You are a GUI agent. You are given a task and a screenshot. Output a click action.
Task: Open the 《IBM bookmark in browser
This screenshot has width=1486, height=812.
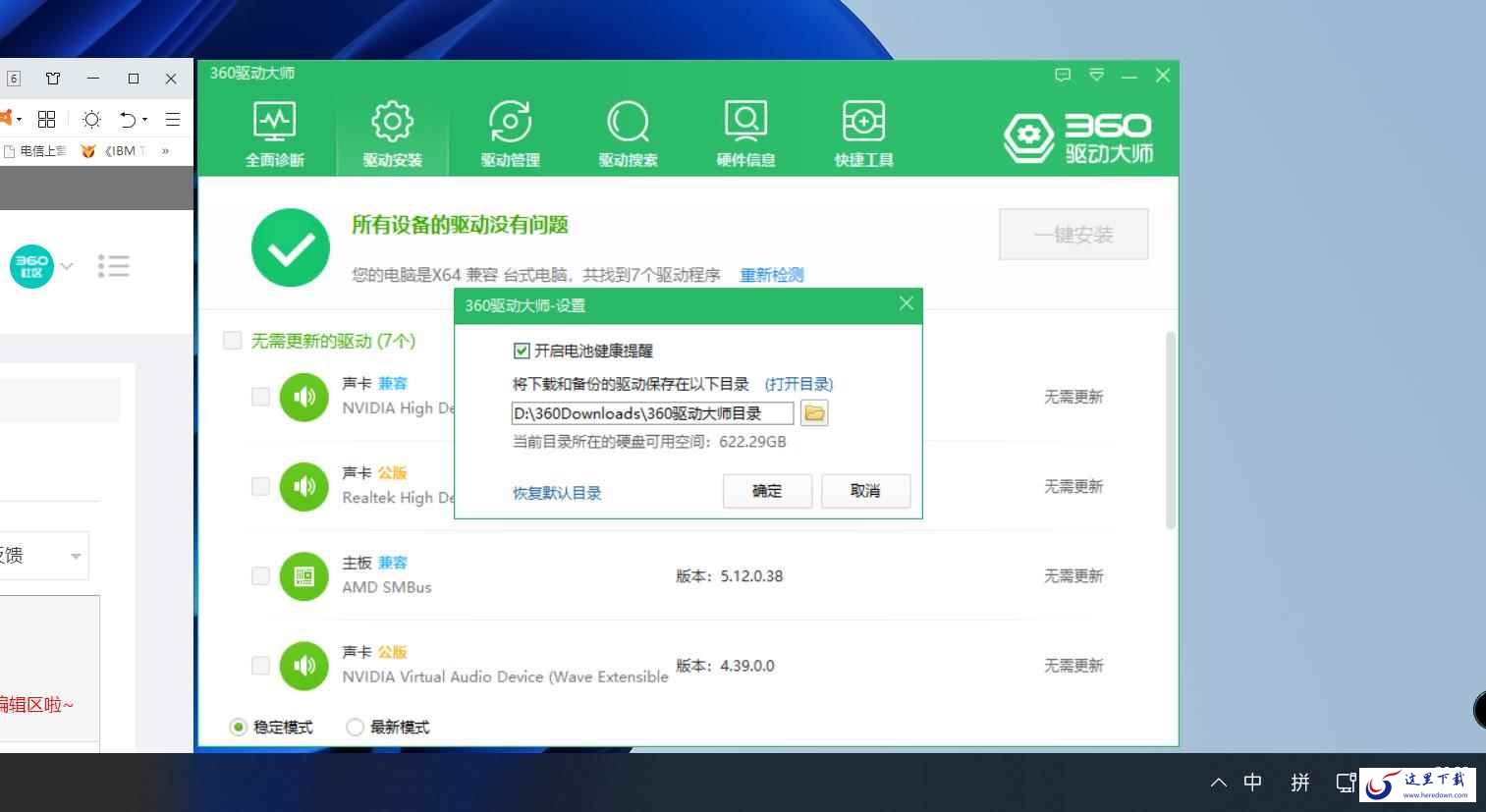pyautogui.click(x=113, y=150)
